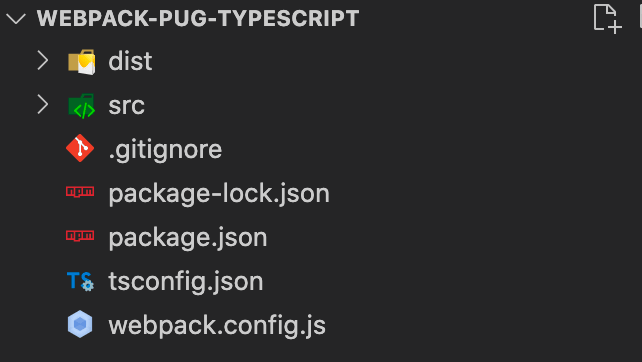Collapse the WEBPACK-PUG-TYPESCRIPT project section
The width and height of the screenshot is (642, 362).
pos(16,18)
